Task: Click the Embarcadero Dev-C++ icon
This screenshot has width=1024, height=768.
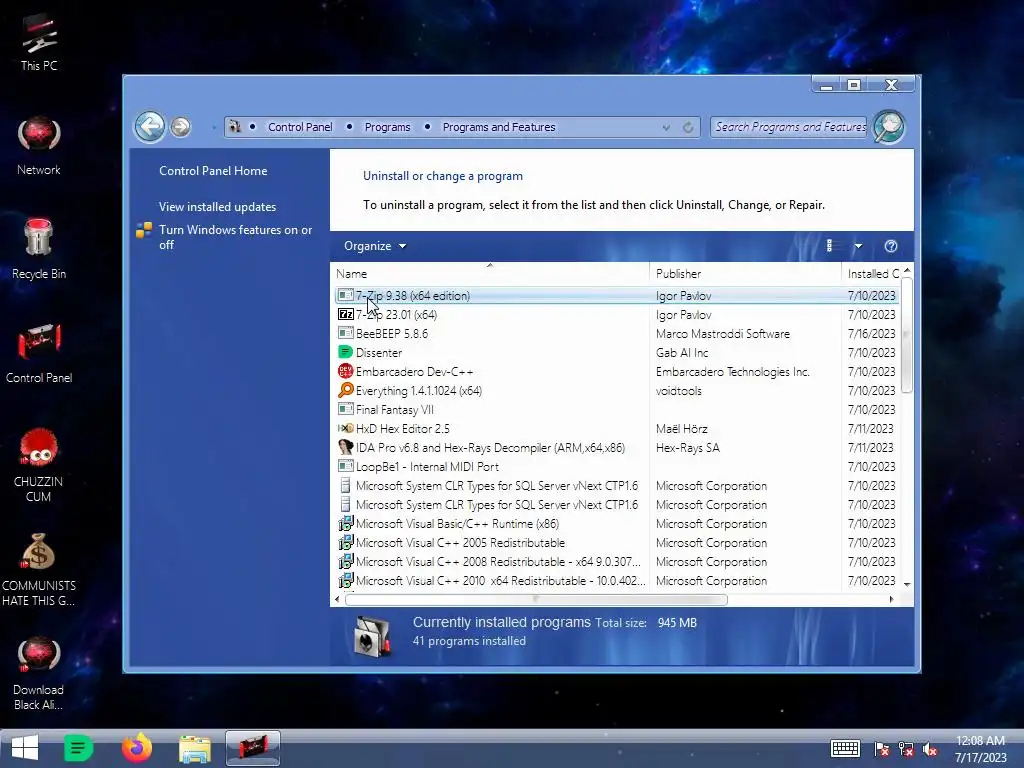Action: coord(345,371)
